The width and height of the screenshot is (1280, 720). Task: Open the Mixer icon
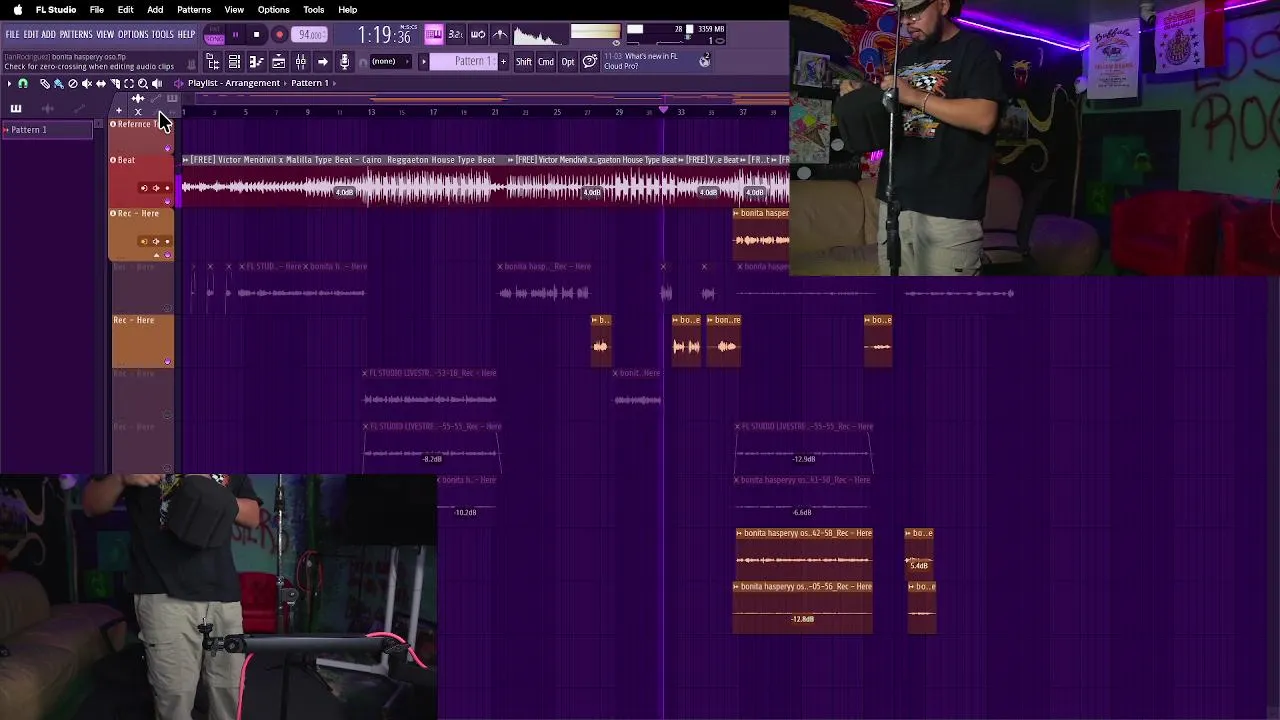tap(300, 62)
